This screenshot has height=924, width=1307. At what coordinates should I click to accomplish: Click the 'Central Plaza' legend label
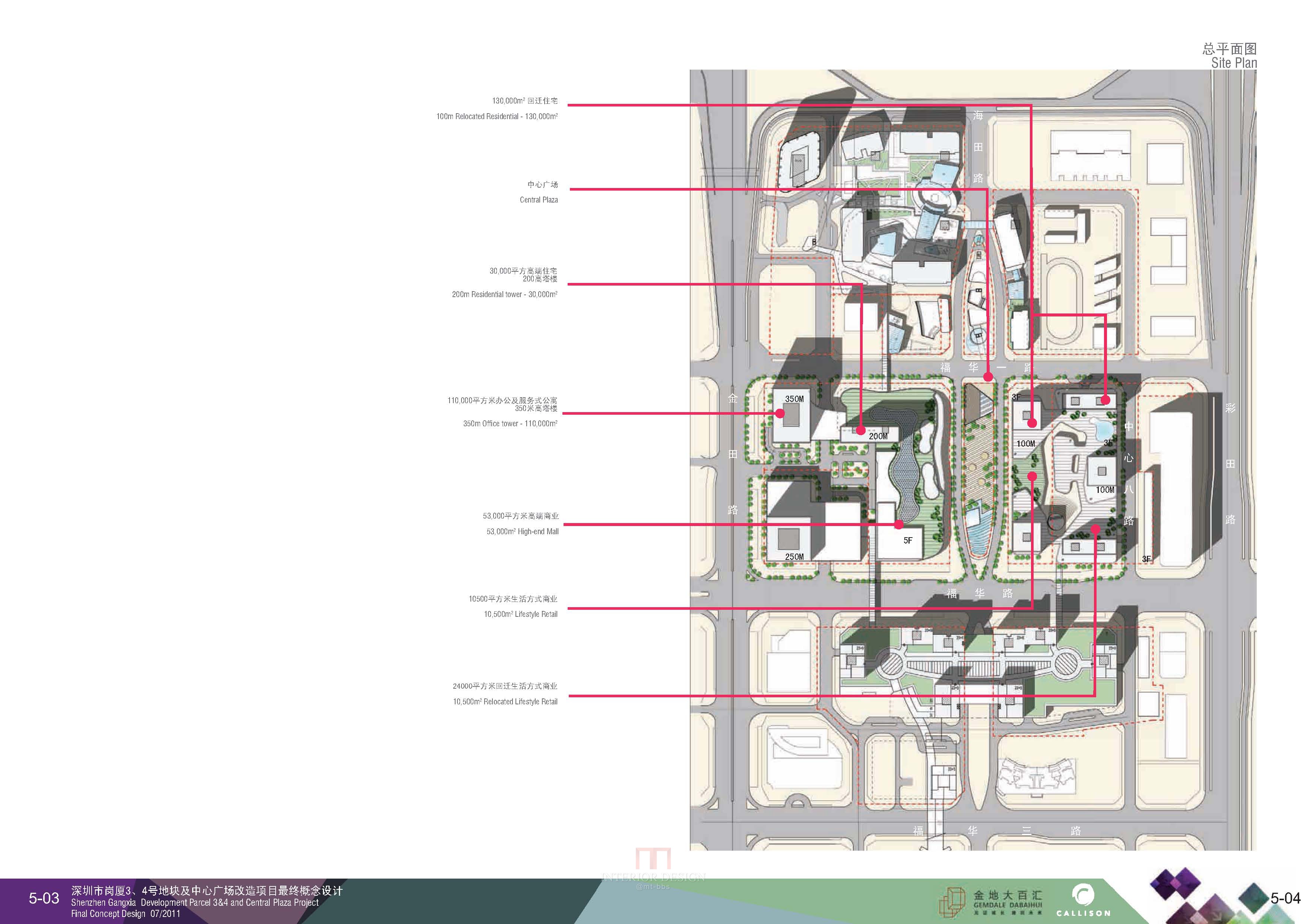[539, 200]
